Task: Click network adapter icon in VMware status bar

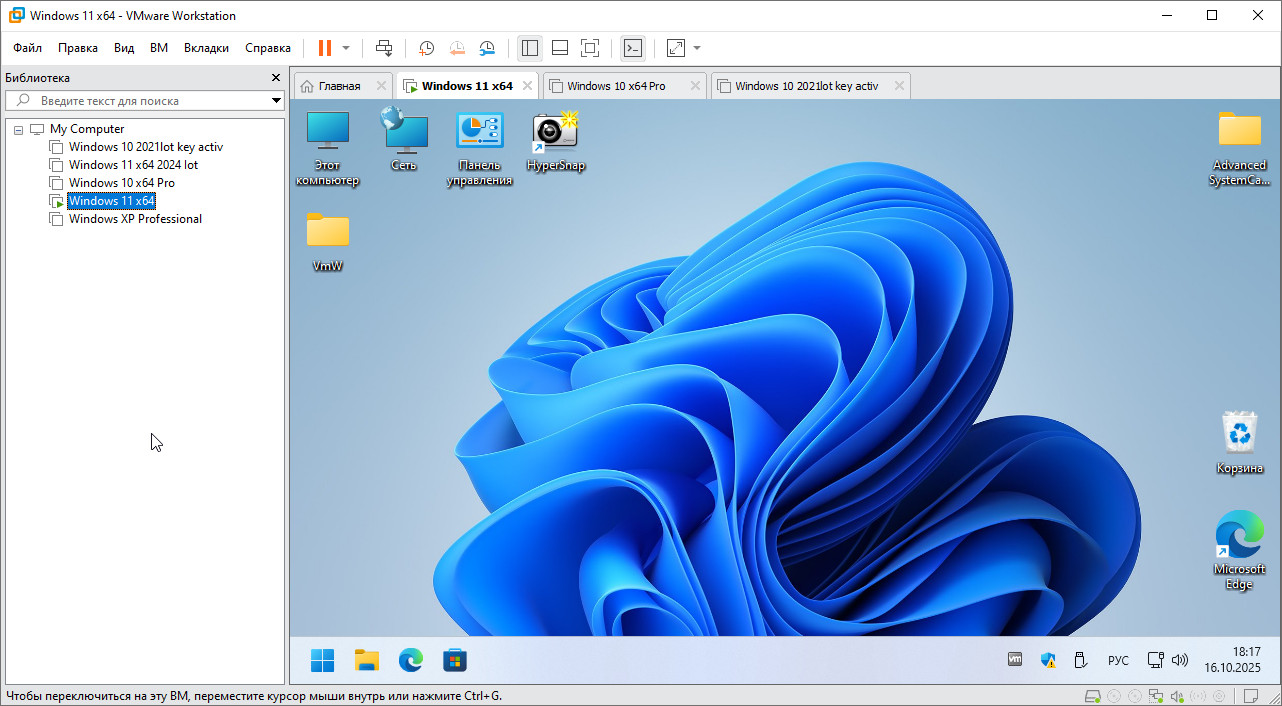Action: click(x=1155, y=696)
